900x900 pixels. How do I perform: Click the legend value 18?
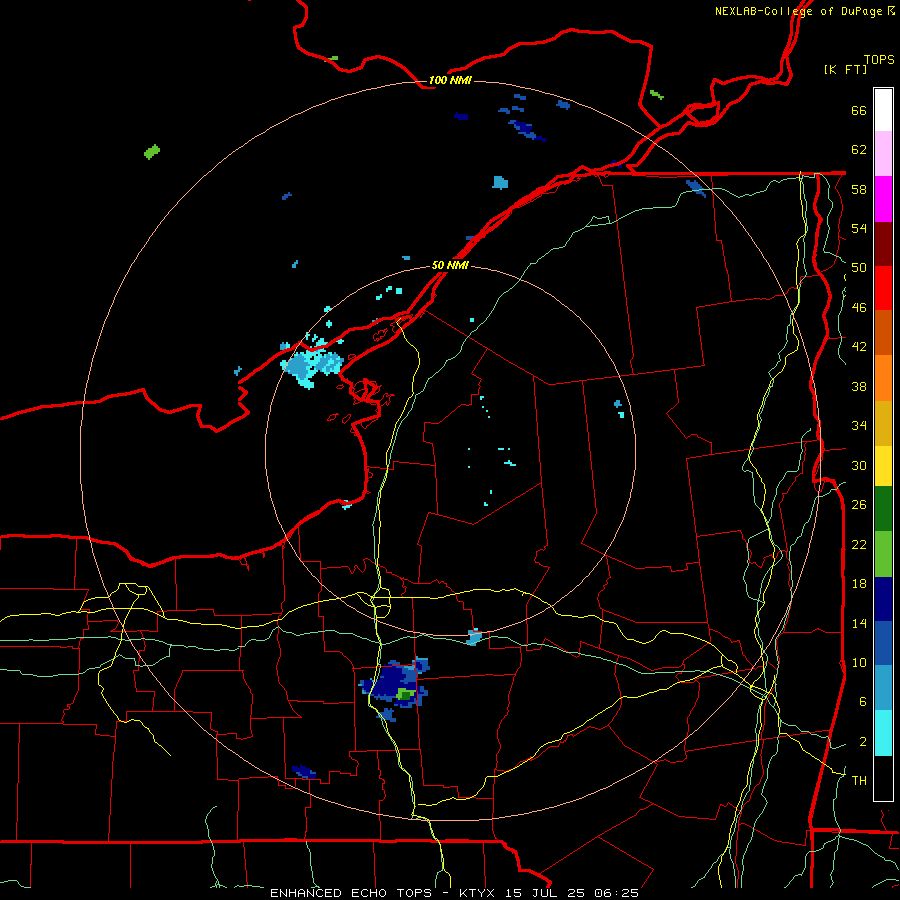(859, 583)
